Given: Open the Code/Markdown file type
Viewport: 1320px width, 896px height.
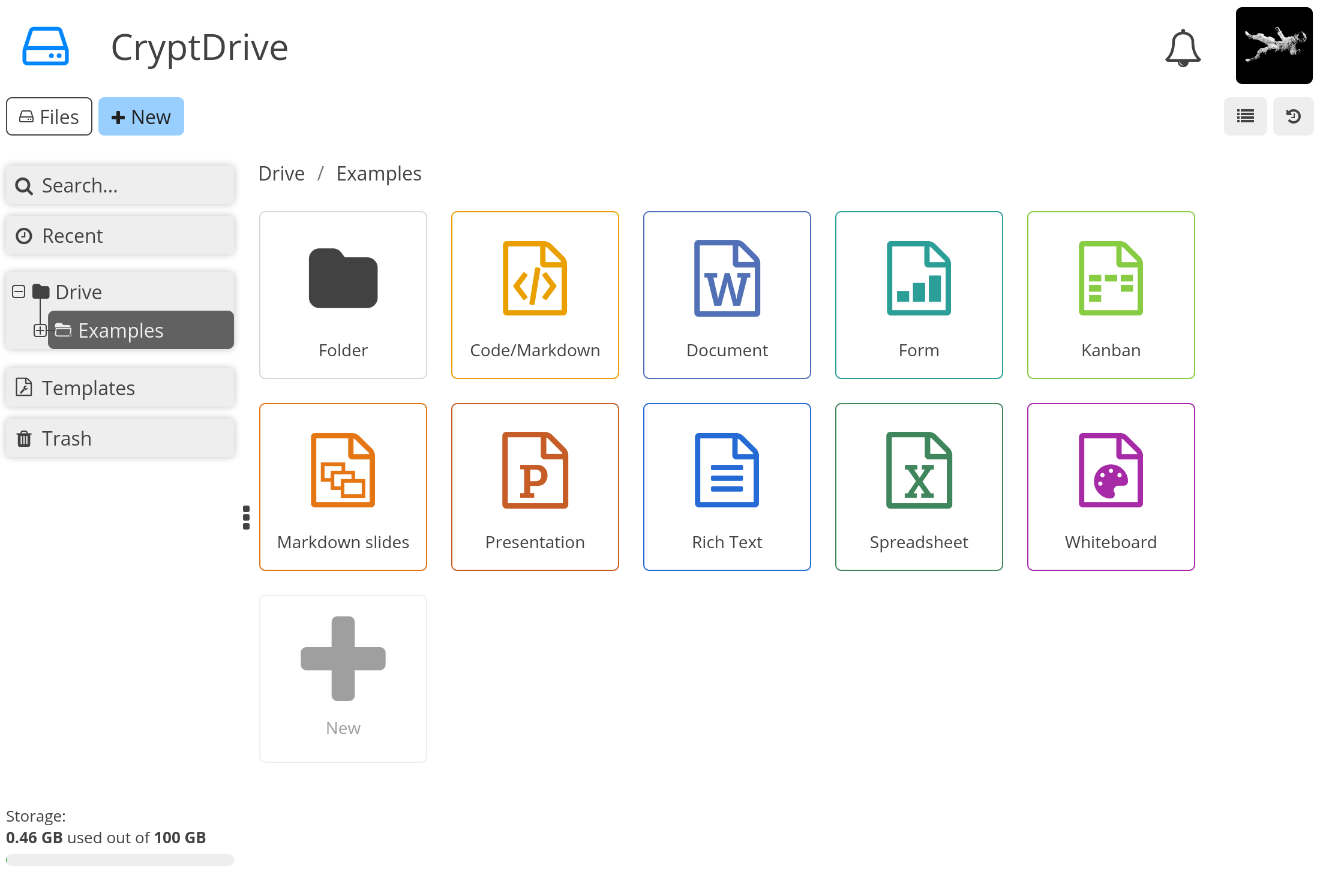Looking at the screenshot, I should click(x=534, y=294).
